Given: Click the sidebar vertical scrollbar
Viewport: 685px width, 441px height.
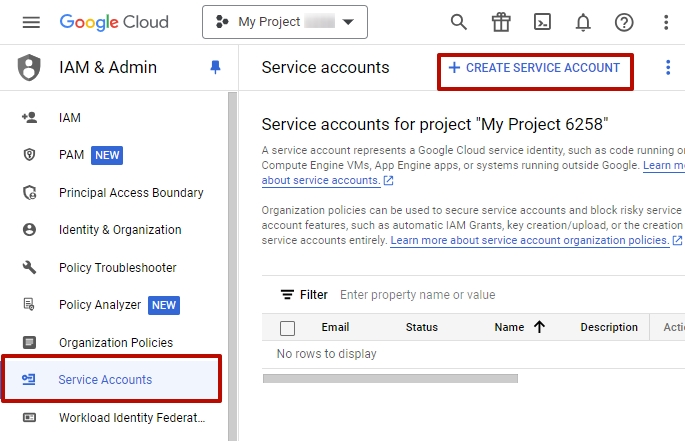Looking at the screenshot, I should coord(232,266).
